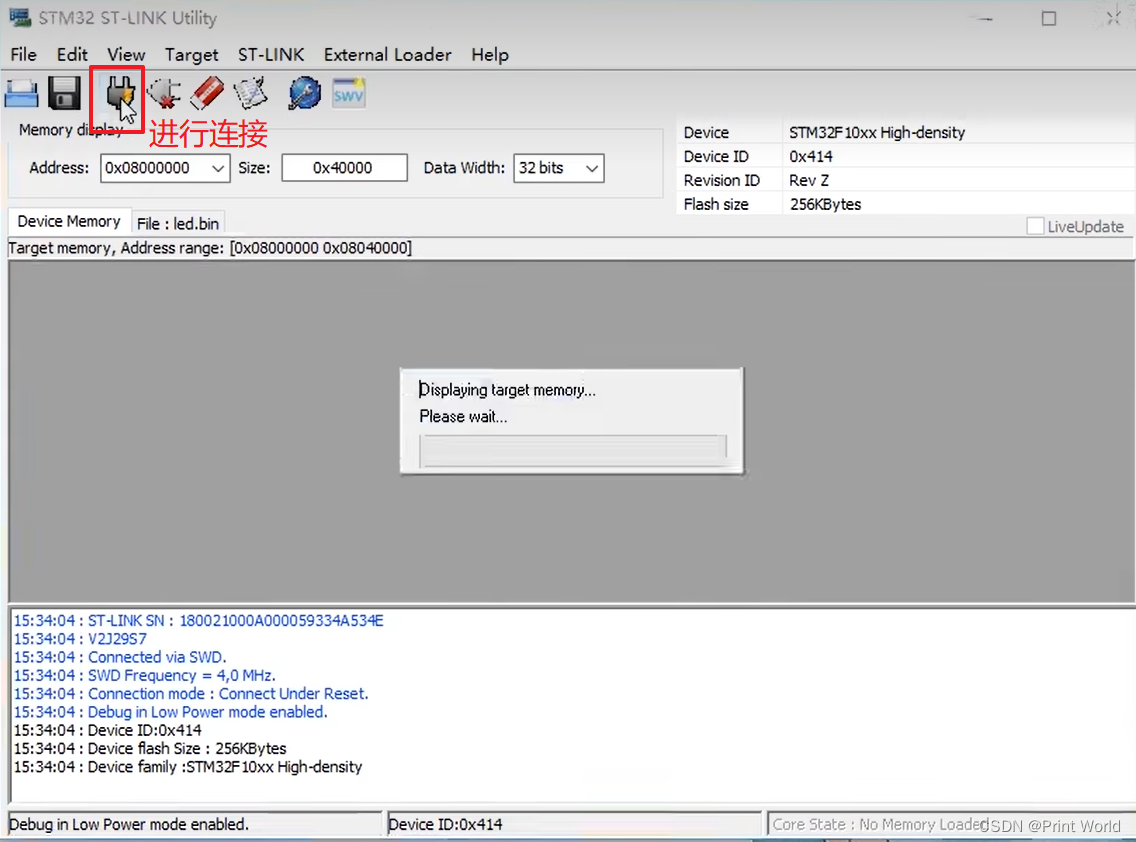Click status bar Debug in Low Power entry
The width and height of the screenshot is (1136, 842).
[x=194, y=824]
